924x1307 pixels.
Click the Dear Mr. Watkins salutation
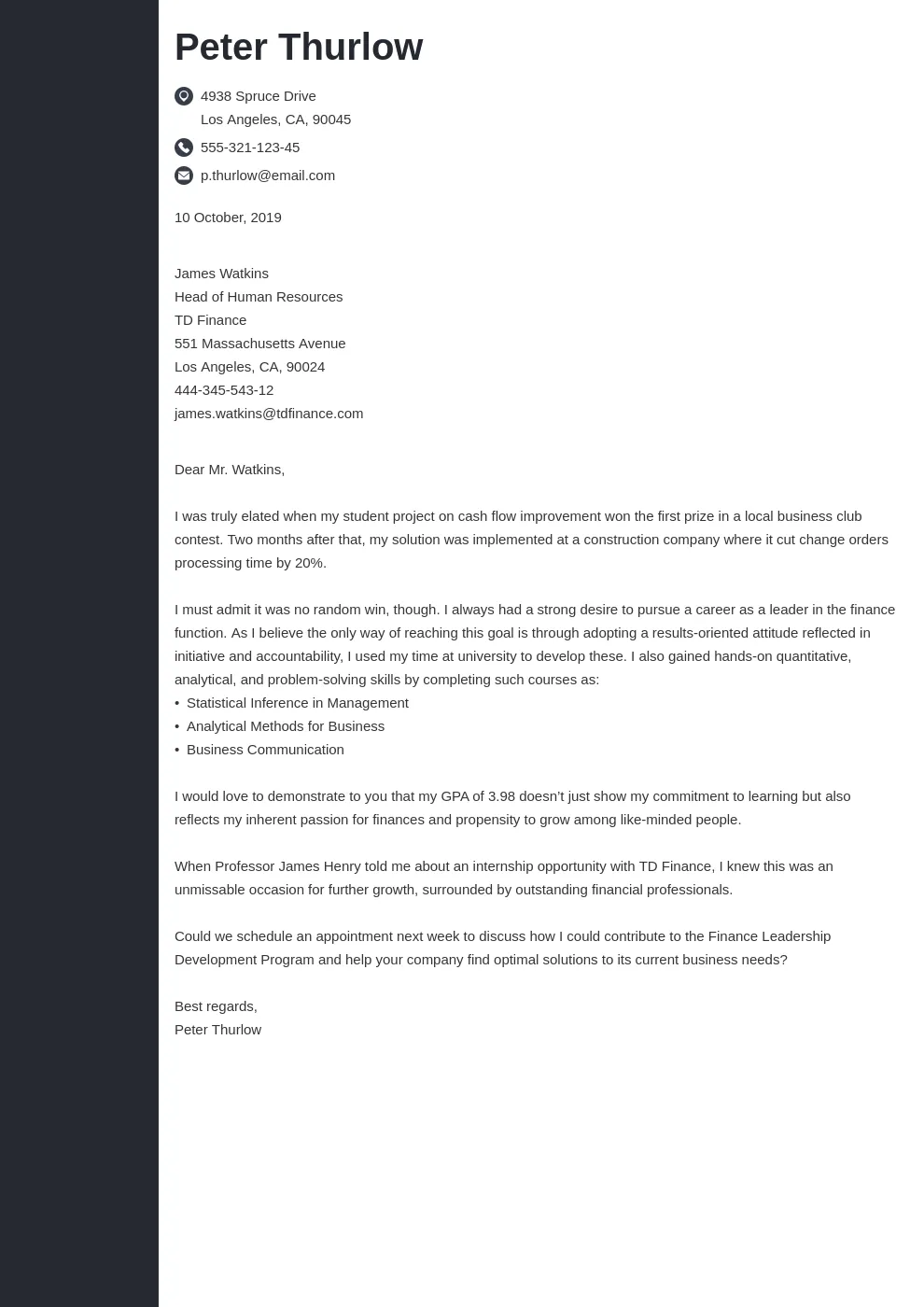[x=230, y=470]
